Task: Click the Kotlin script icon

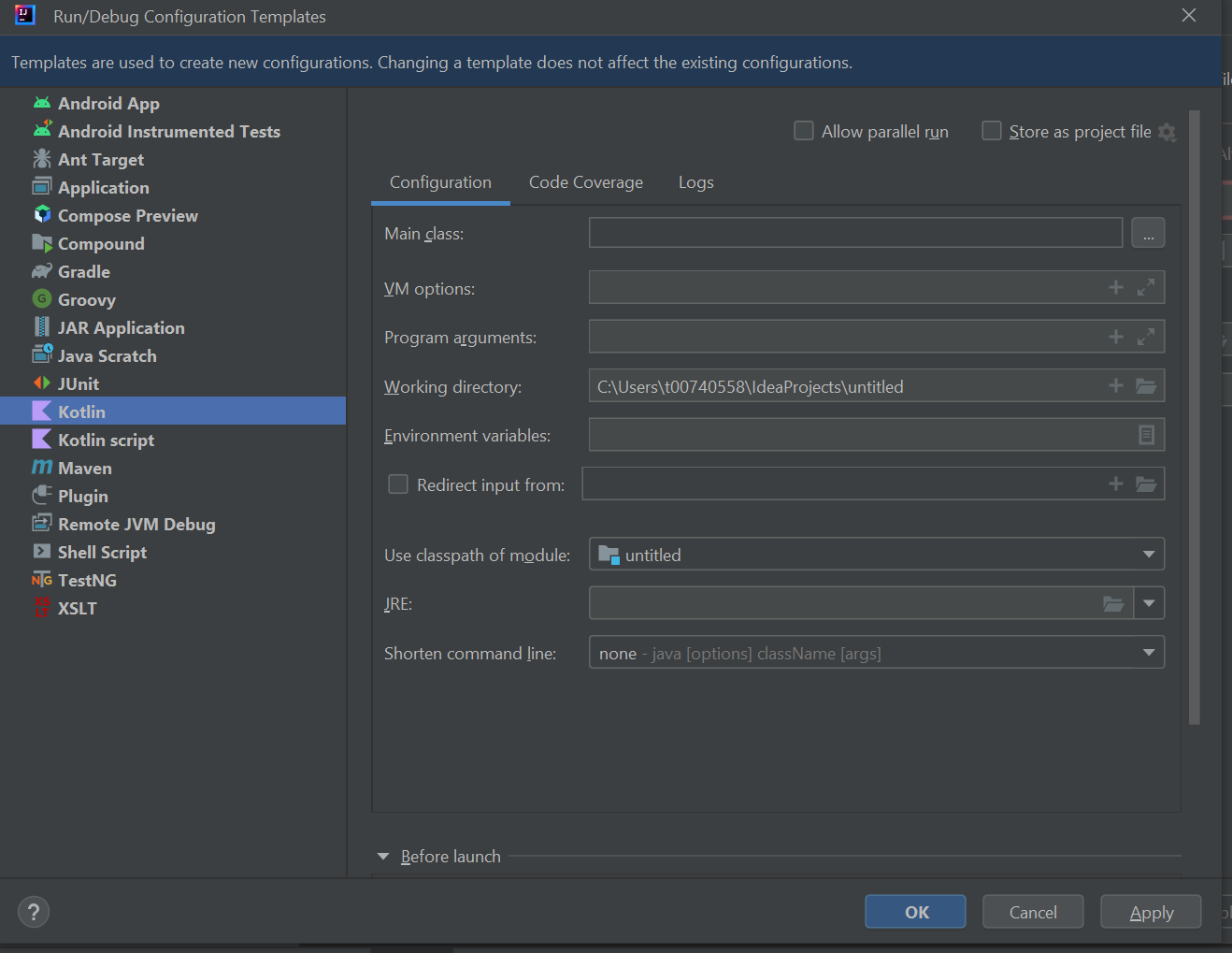Action: tap(42, 440)
